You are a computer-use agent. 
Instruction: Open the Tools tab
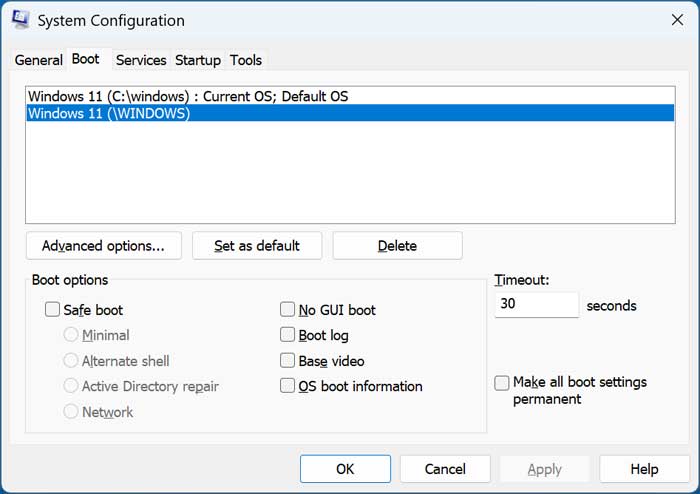(246, 60)
